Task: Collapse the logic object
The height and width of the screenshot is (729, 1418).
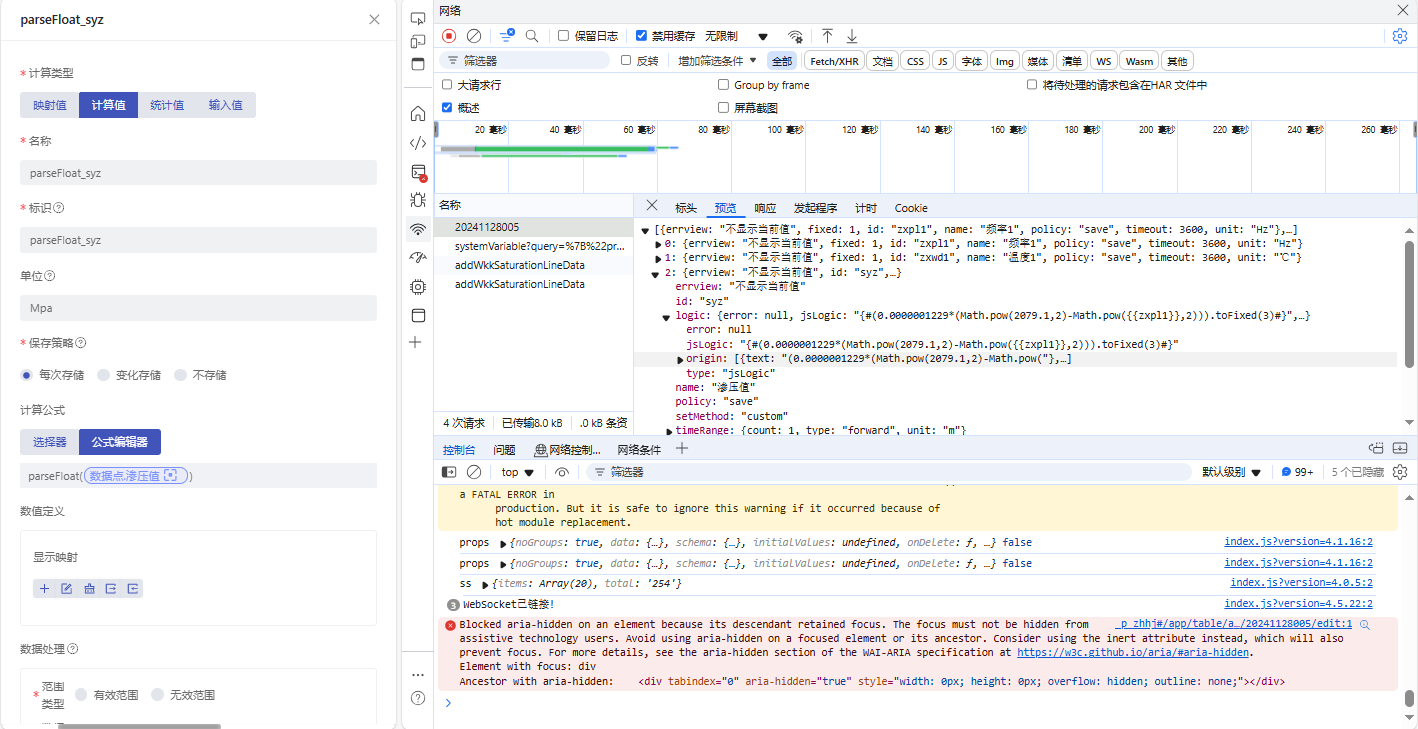Action: click(x=666, y=316)
